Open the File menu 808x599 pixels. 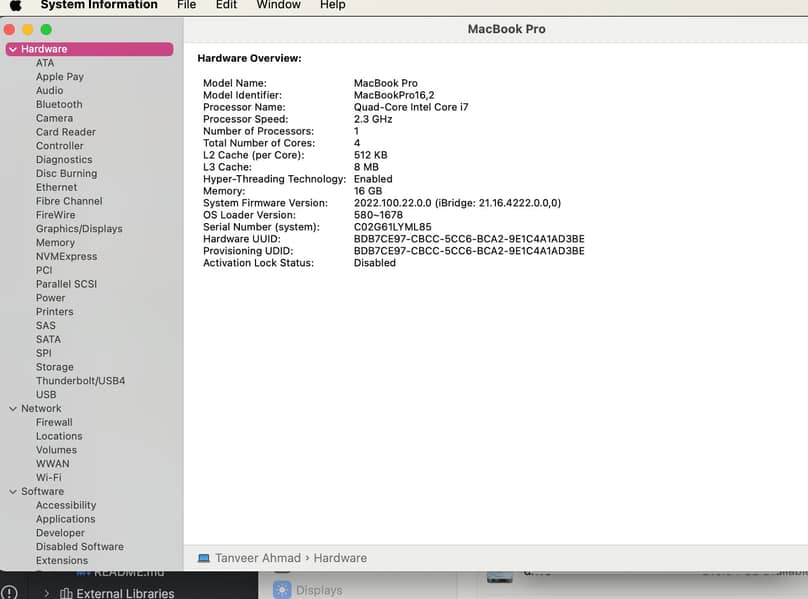click(186, 5)
